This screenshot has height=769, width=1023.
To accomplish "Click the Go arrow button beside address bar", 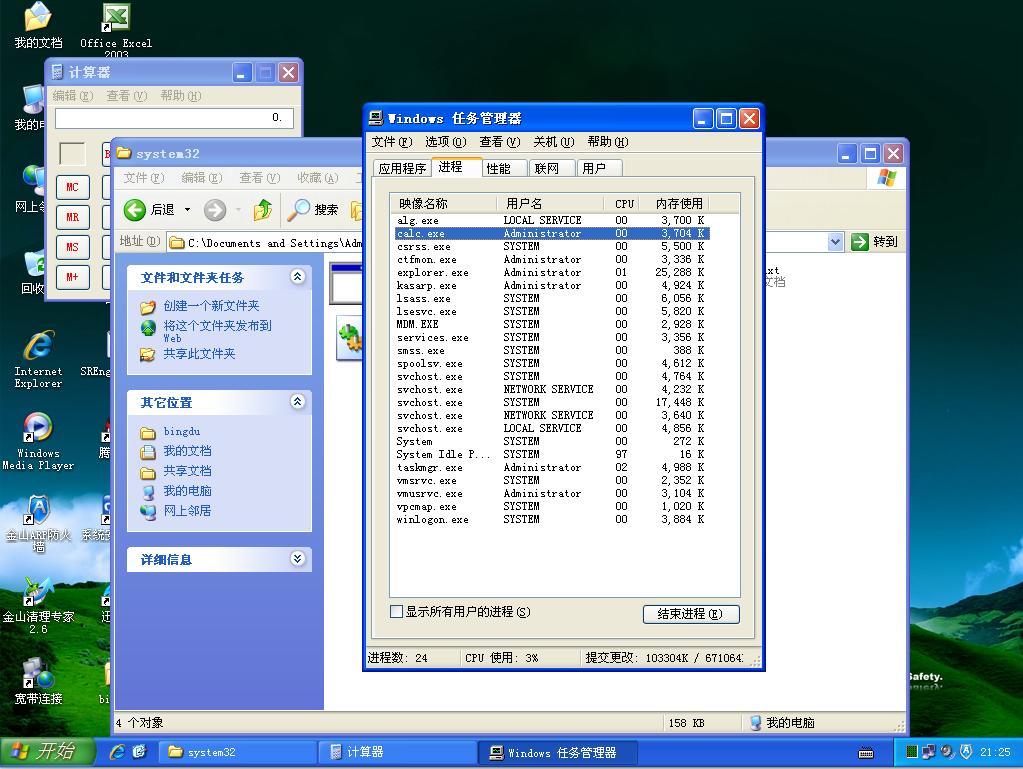I will point(860,242).
